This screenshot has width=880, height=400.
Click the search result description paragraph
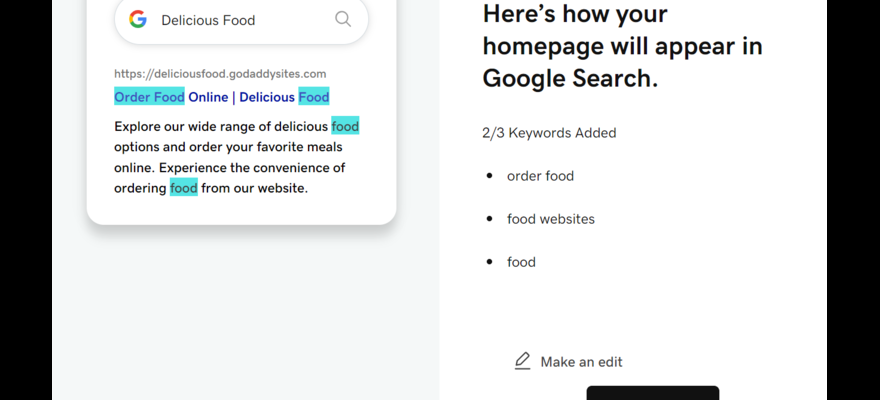(230, 157)
